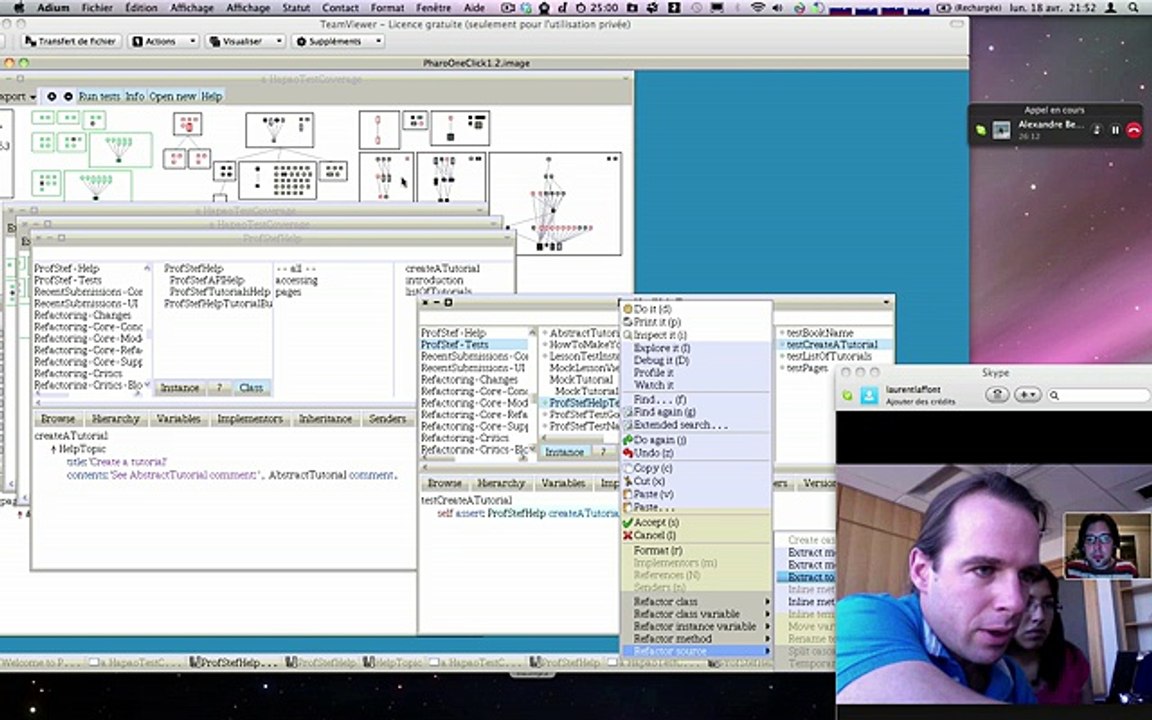Click the user account icon in menu bar
This screenshot has height=720, width=1152.
pos(1112,7)
